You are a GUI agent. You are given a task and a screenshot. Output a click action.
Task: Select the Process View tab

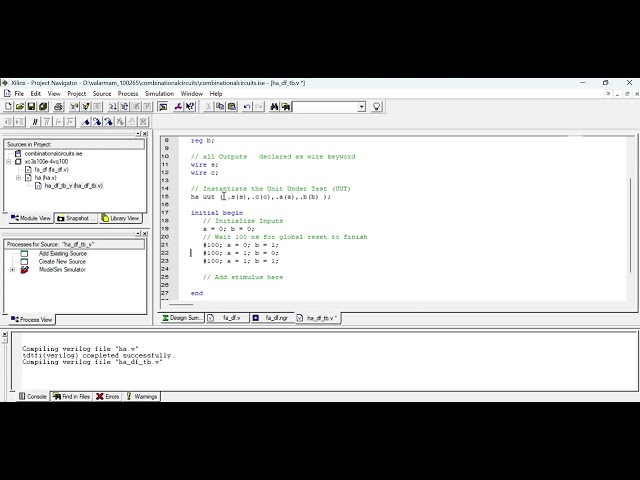click(x=32, y=320)
